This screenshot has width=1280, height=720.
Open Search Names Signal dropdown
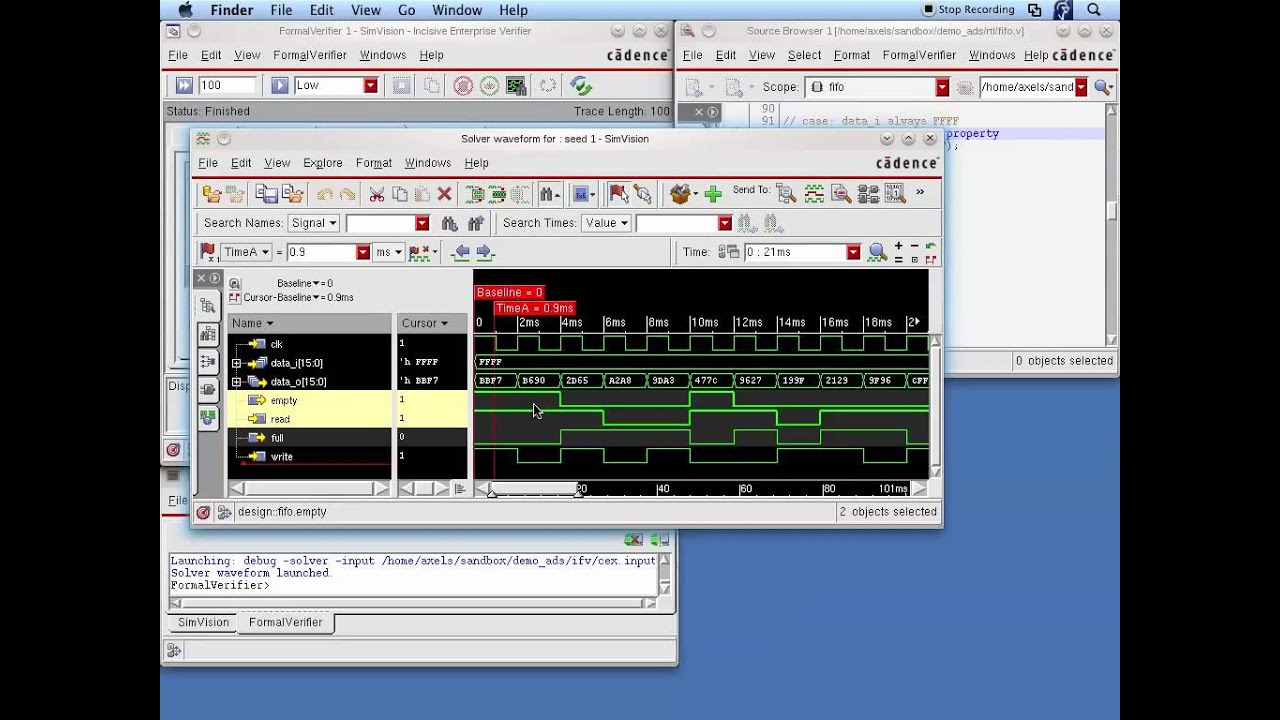point(314,223)
